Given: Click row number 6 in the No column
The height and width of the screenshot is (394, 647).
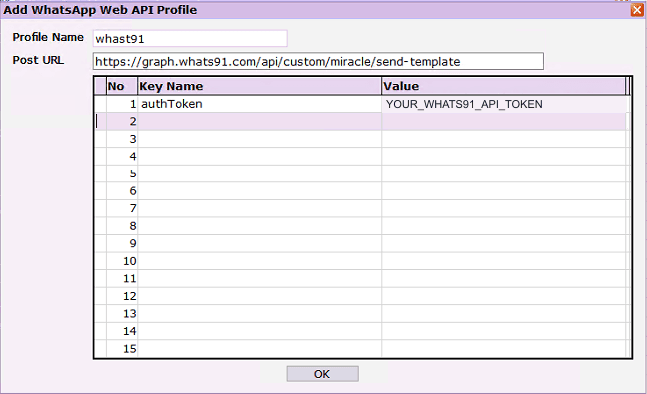Looking at the screenshot, I should 122,191.
